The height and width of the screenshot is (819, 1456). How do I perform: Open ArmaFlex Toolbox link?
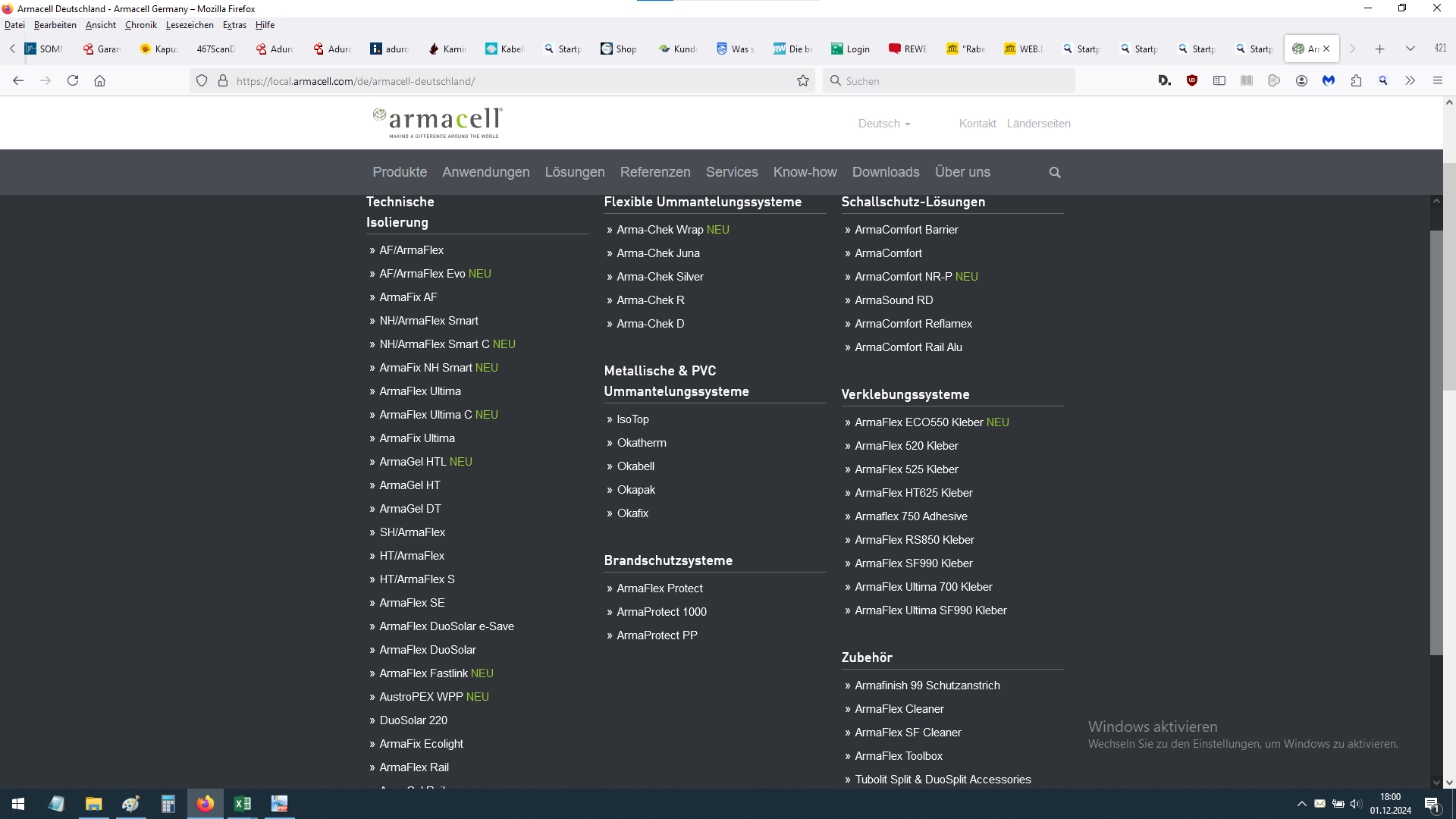(x=898, y=756)
